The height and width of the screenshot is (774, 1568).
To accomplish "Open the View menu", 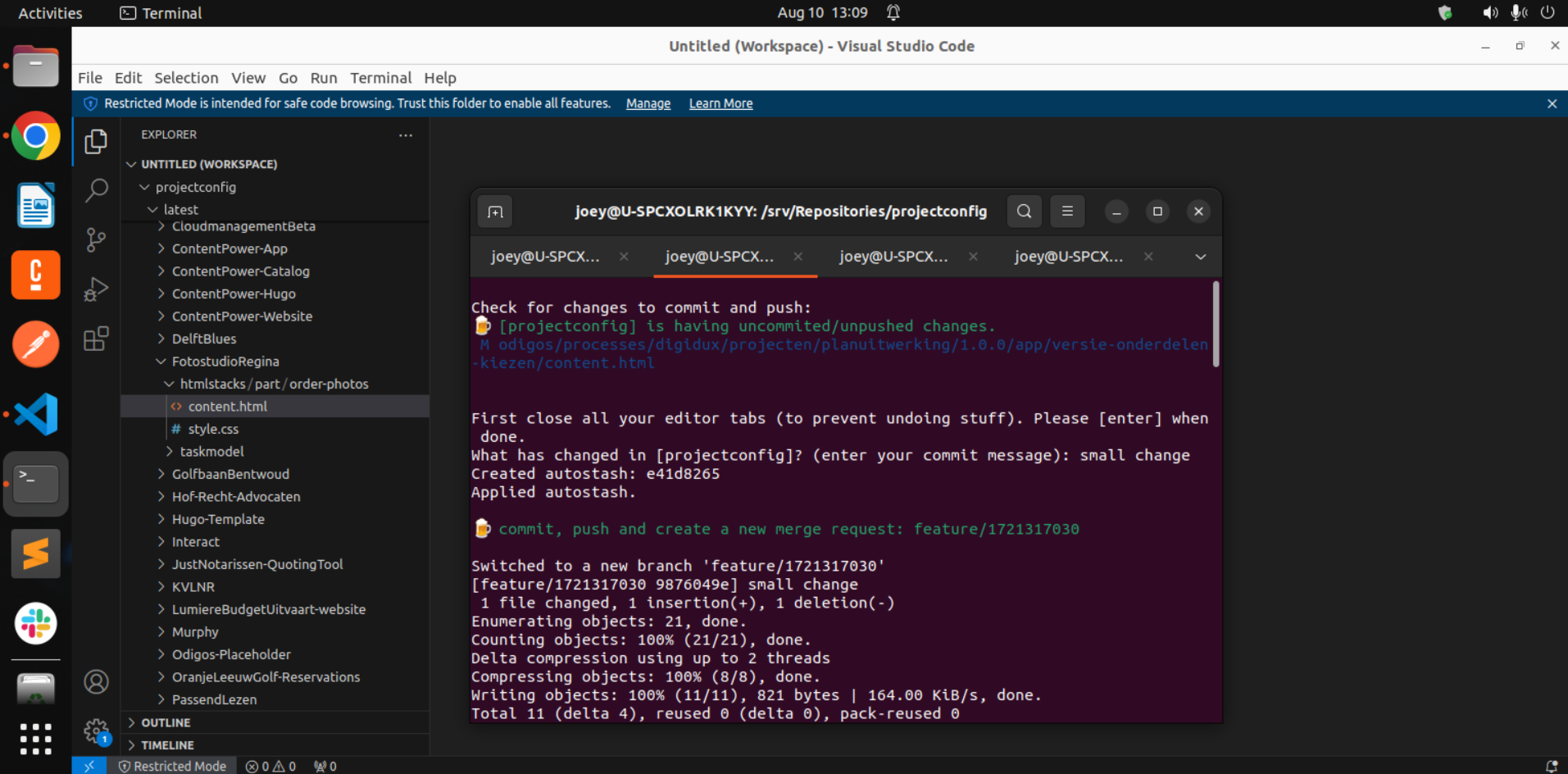I will click(248, 78).
